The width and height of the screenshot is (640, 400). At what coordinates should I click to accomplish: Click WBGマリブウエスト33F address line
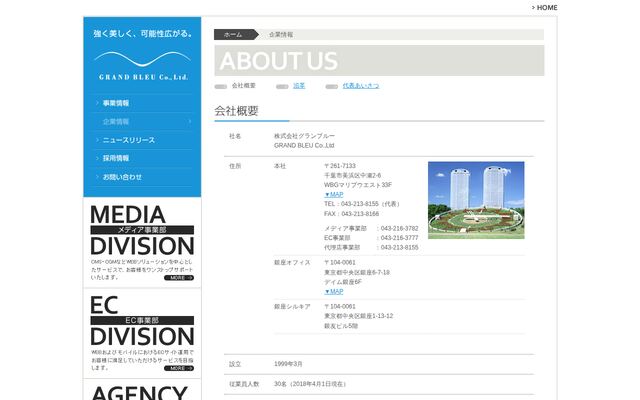[358, 185]
